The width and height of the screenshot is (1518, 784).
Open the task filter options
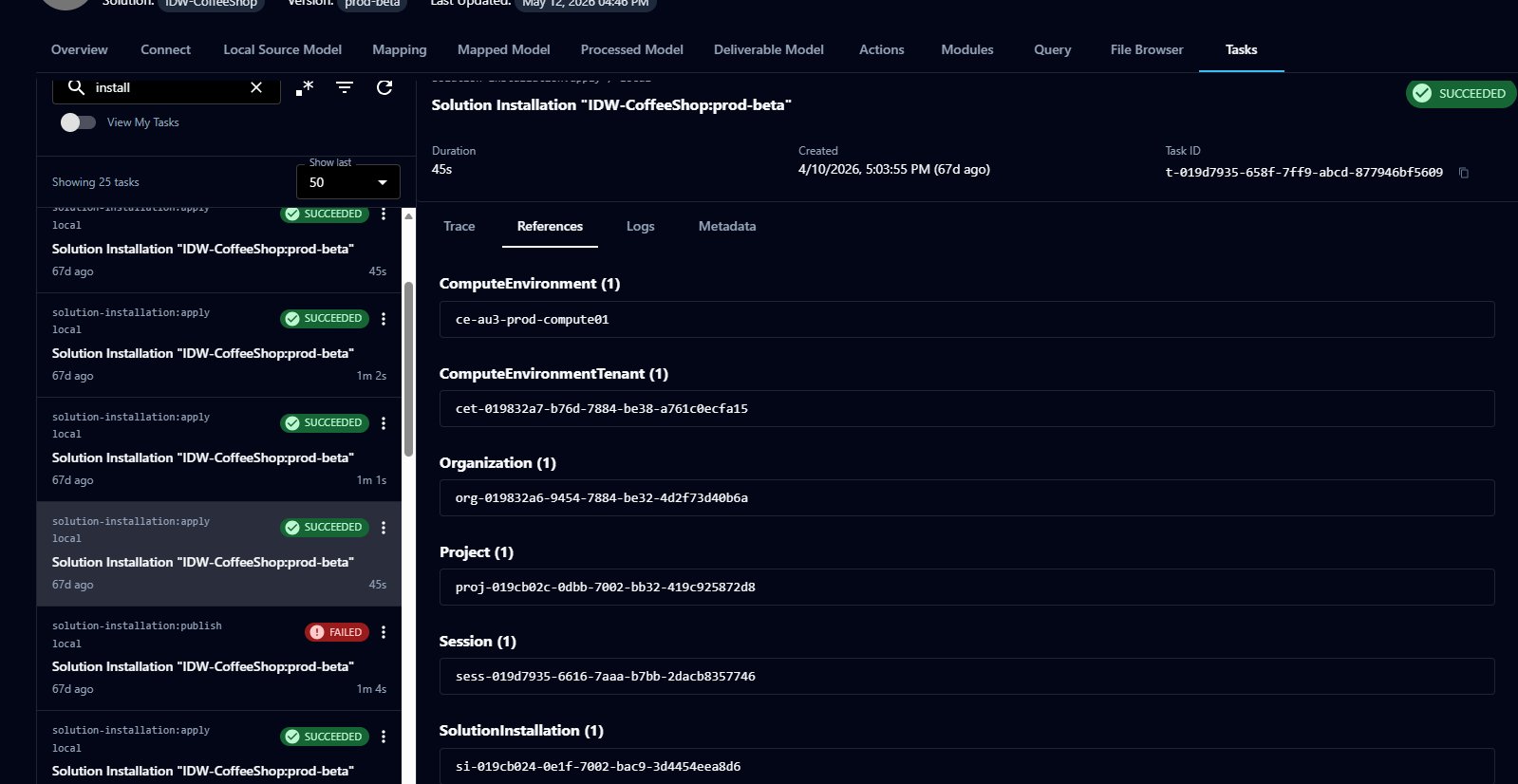(345, 87)
